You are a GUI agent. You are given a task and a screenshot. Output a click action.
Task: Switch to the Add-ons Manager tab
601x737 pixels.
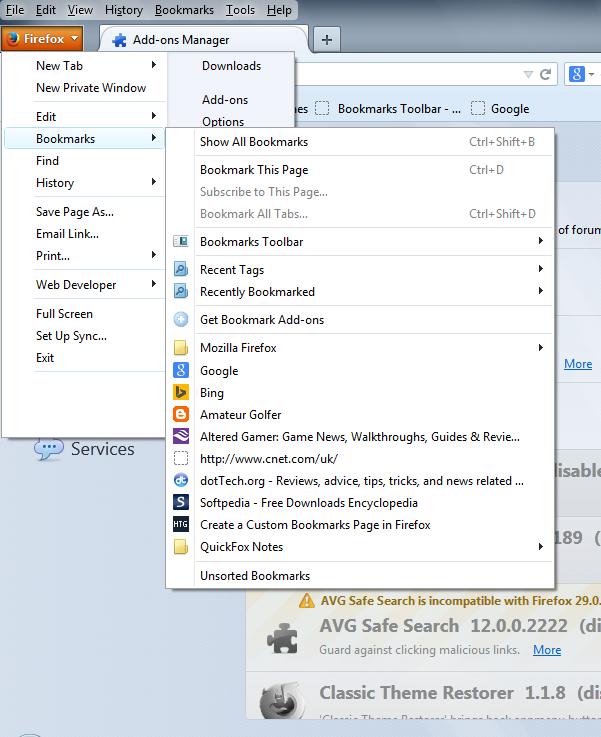coord(205,40)
